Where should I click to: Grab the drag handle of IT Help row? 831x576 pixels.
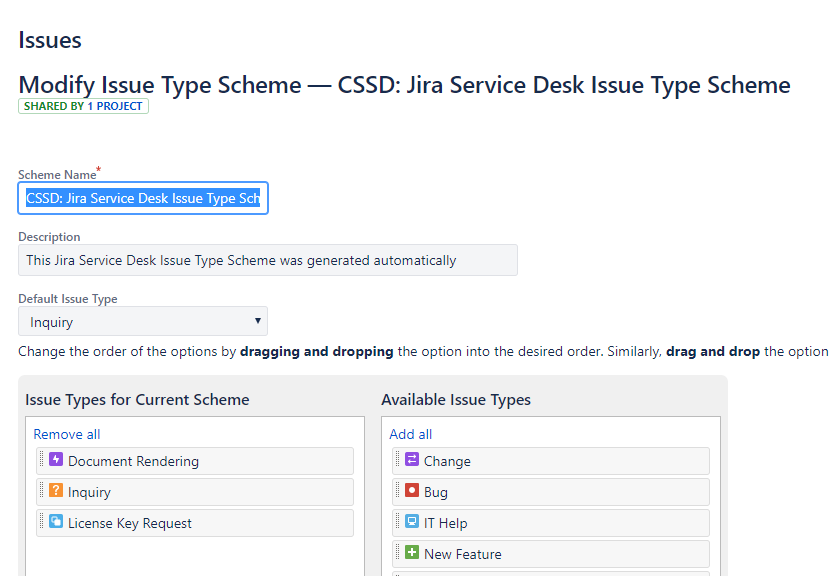(x=398, y=521)
